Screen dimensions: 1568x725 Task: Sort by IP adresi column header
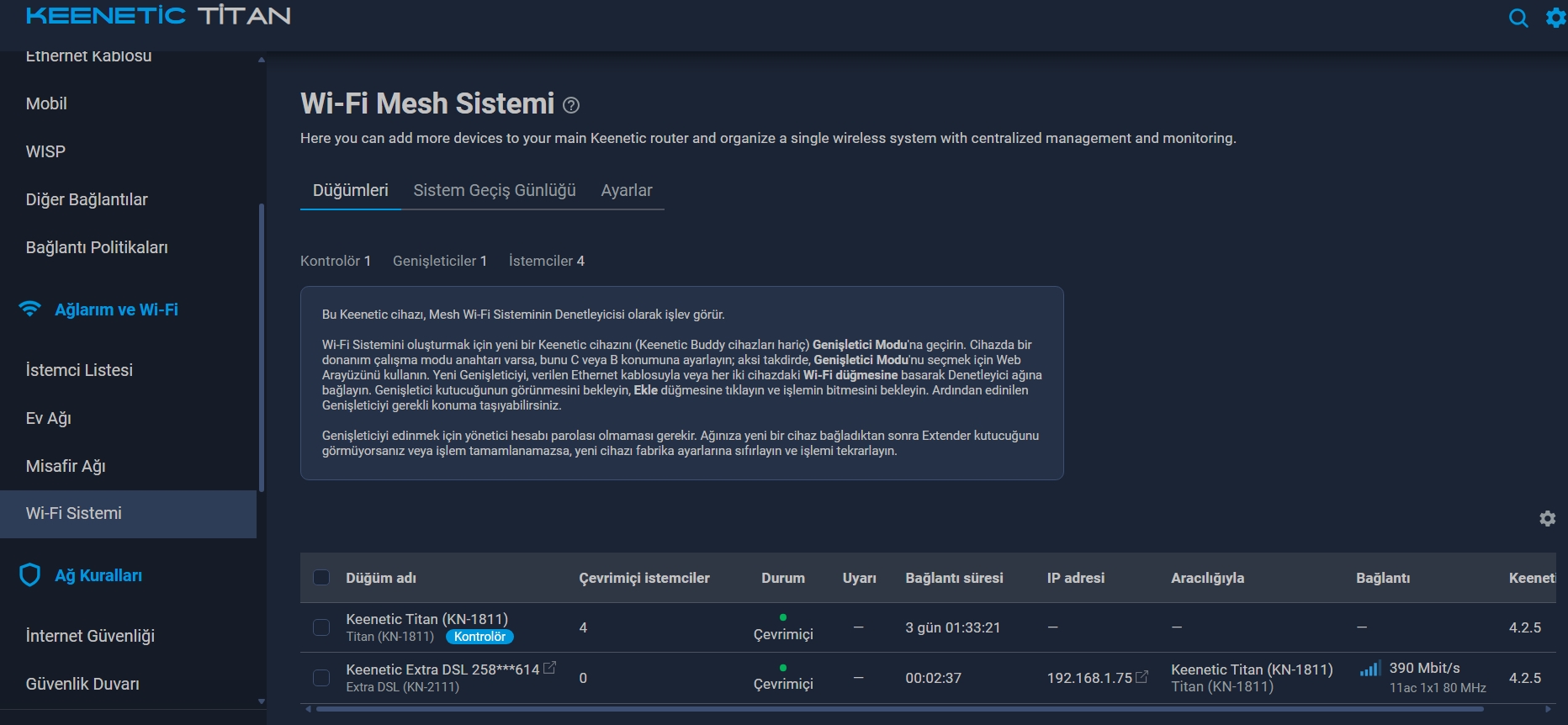tap(1076, 578)
